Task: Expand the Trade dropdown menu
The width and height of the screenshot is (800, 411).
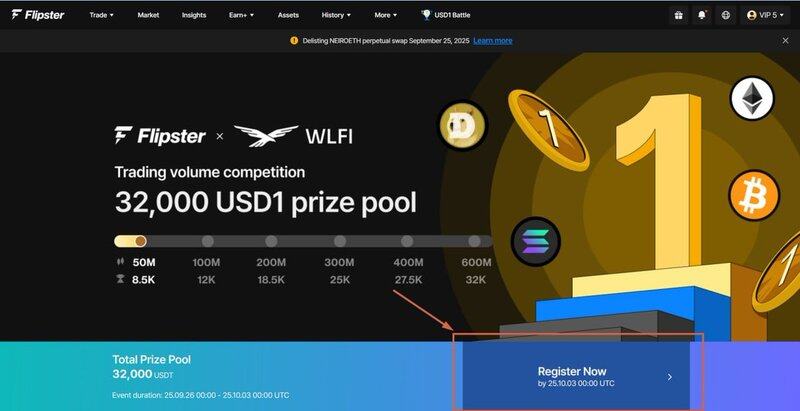Action: pyautogui.click(x=101, y=15)
